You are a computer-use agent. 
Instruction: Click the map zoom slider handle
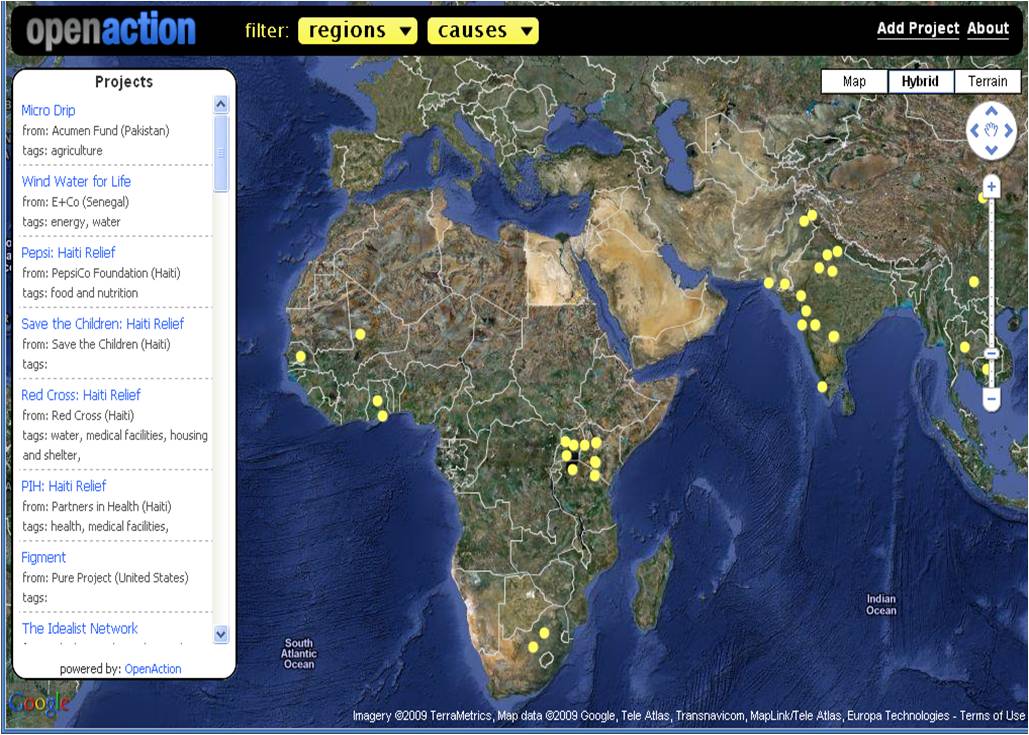(x=991, y=354)
